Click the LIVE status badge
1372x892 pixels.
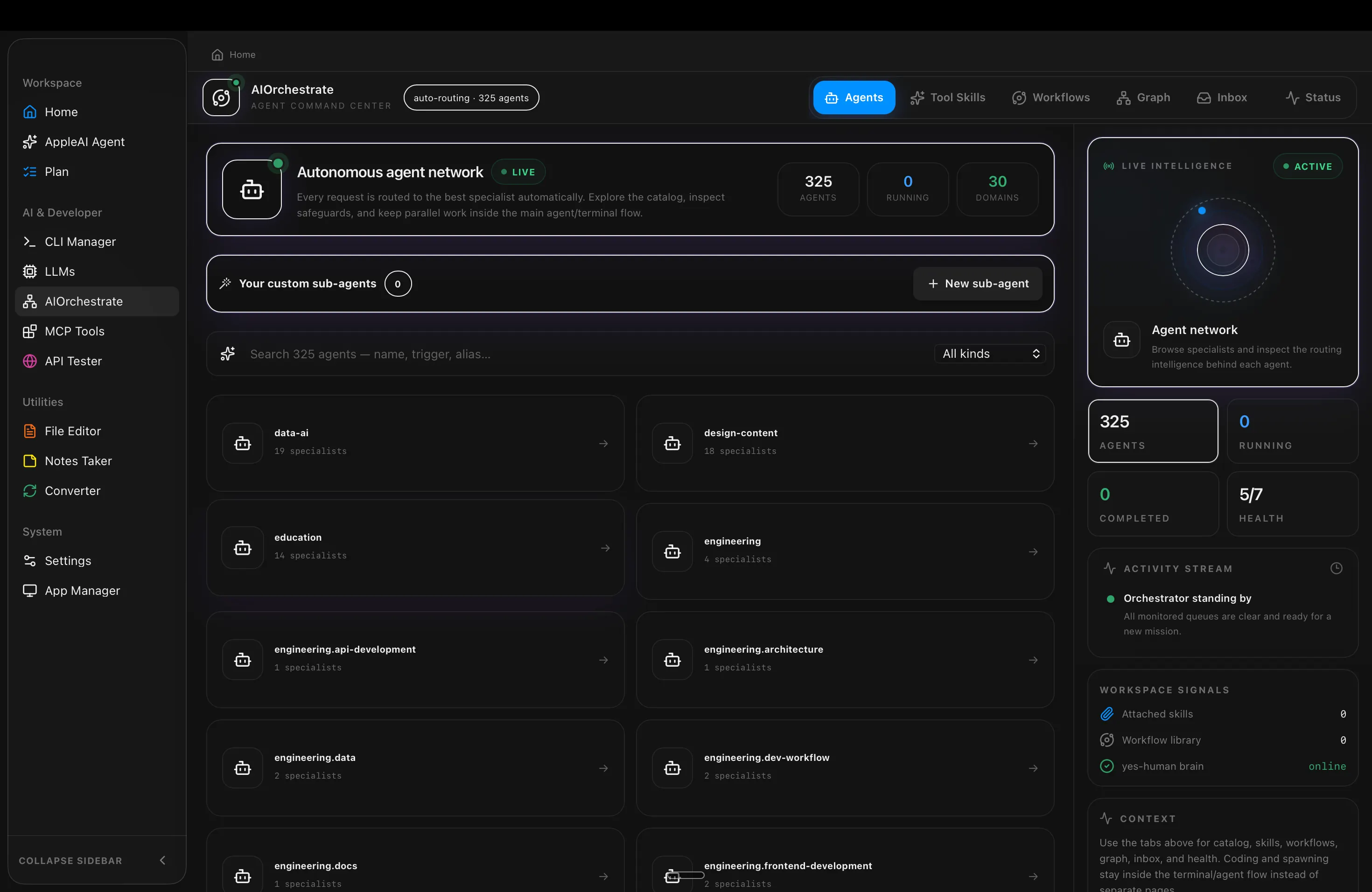[518, 172]
